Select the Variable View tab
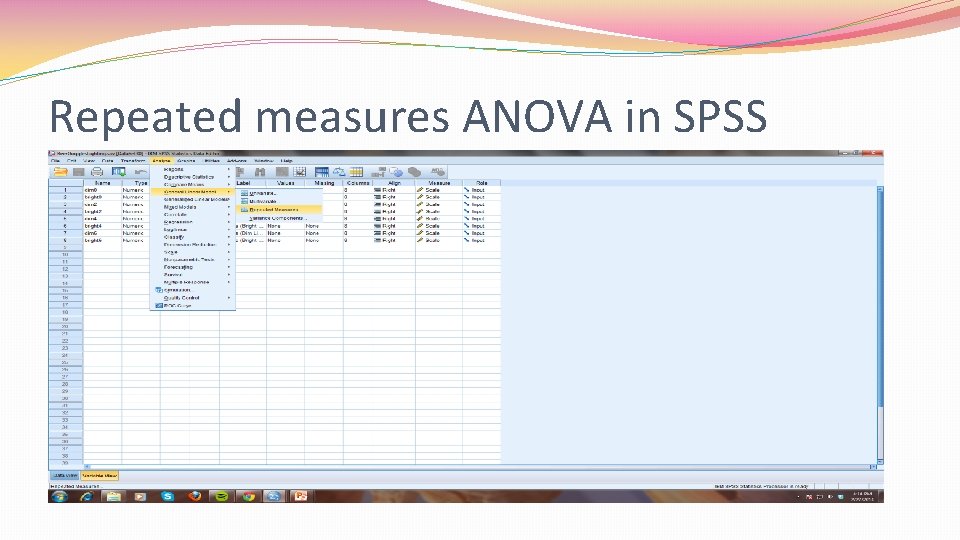The height and width of the screenshot is (540, 960). pyautogui.click(x=99, y=475)
